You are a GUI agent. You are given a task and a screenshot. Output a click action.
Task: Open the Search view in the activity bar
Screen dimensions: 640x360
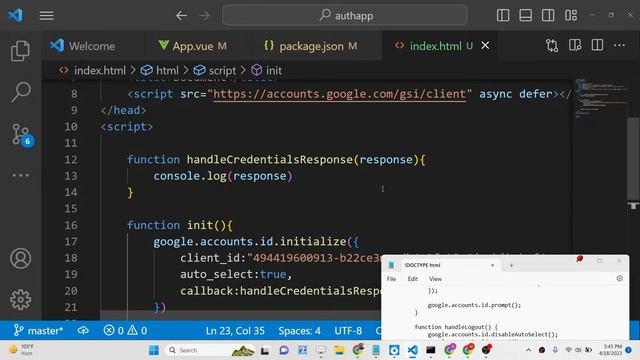point(20,92)
